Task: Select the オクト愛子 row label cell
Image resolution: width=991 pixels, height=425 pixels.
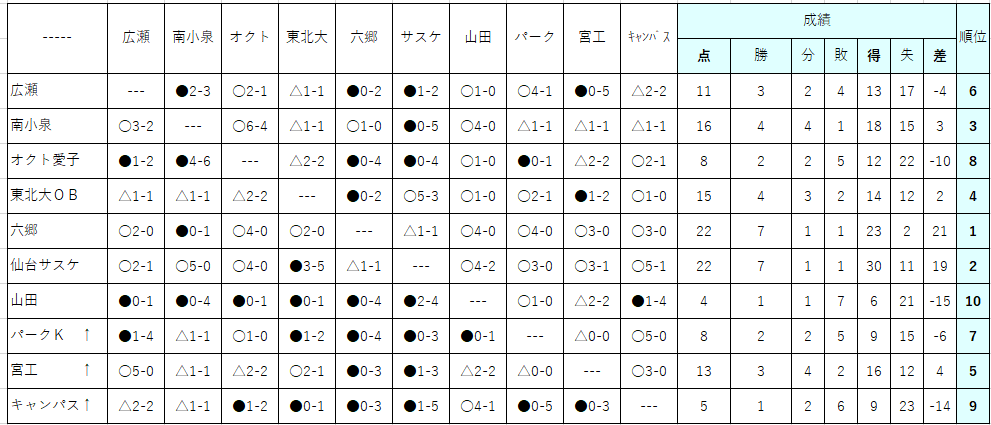Action: [x=58, y=161]
